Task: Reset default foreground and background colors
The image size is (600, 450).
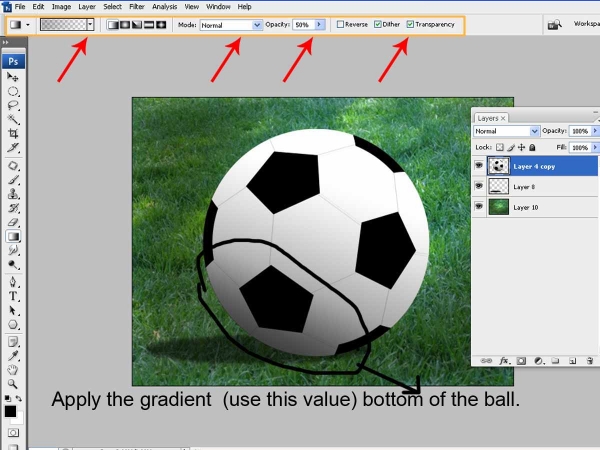Action: click(8, 398)
